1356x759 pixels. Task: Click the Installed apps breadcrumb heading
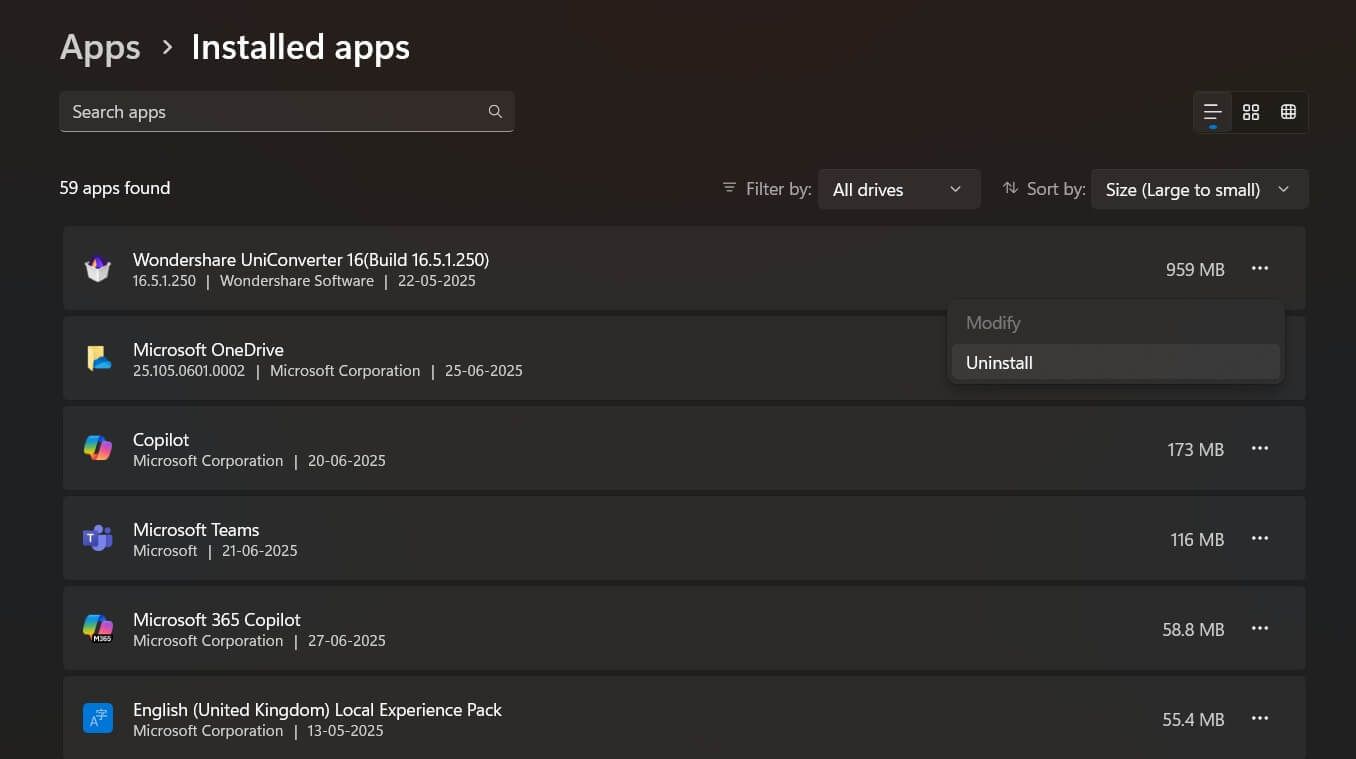[x=300, y=46]
